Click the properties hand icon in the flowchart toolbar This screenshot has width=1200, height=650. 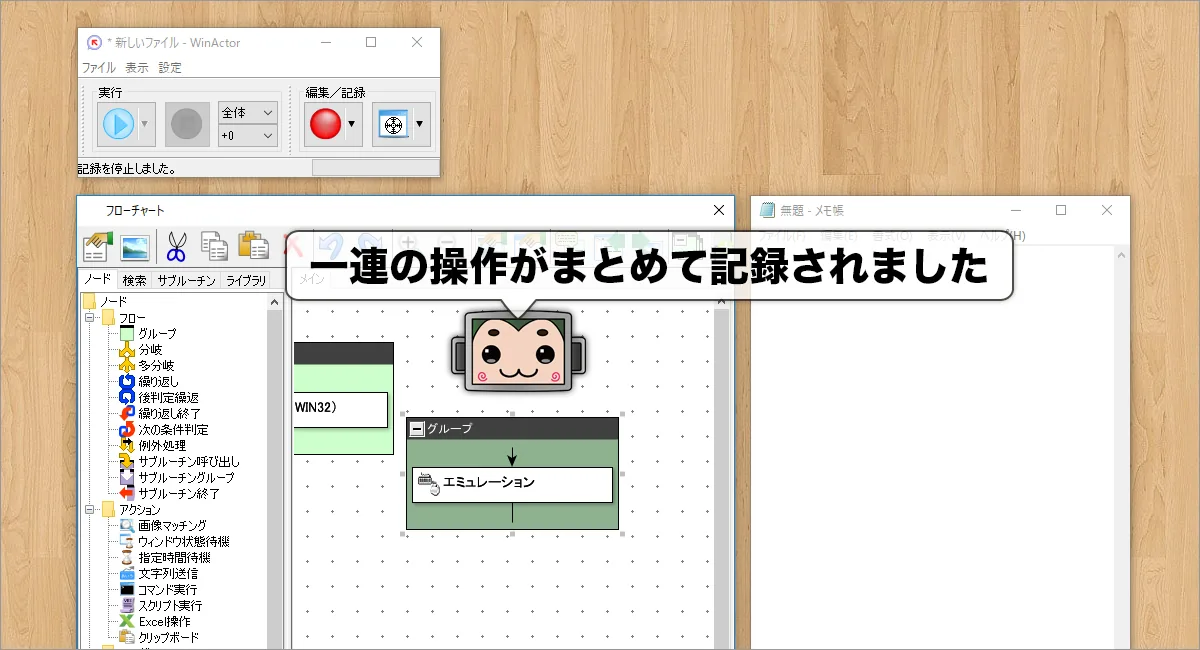point(97,246)
